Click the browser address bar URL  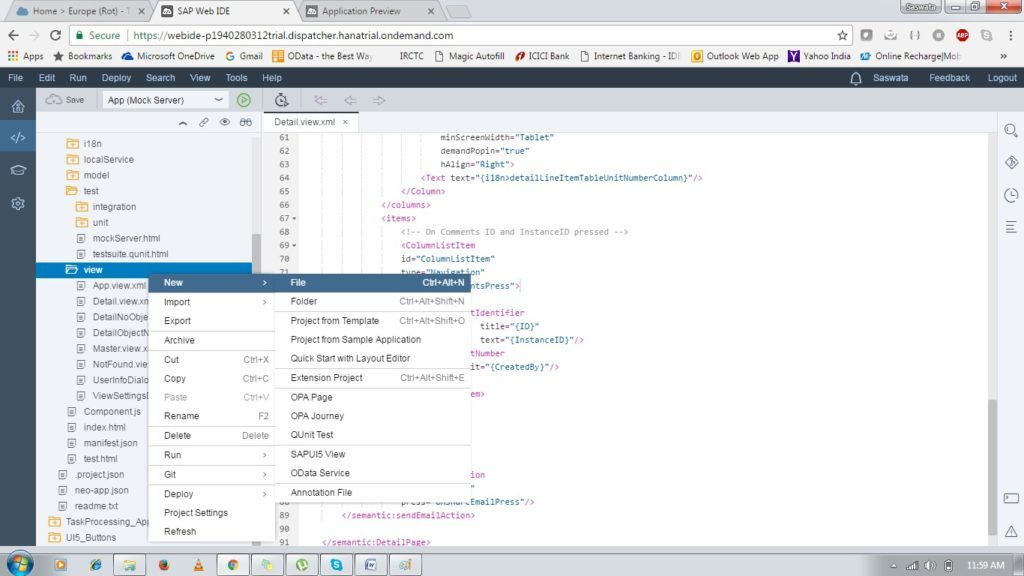[293, 35]
